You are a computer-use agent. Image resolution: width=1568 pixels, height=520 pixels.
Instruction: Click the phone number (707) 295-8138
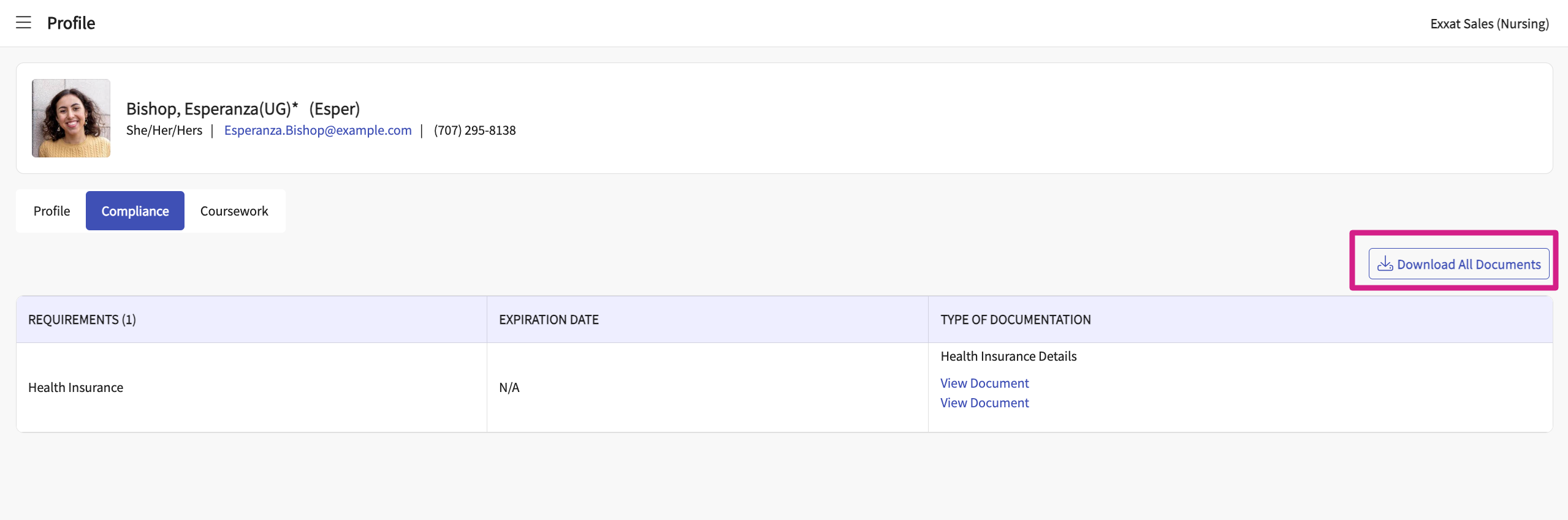474,130
